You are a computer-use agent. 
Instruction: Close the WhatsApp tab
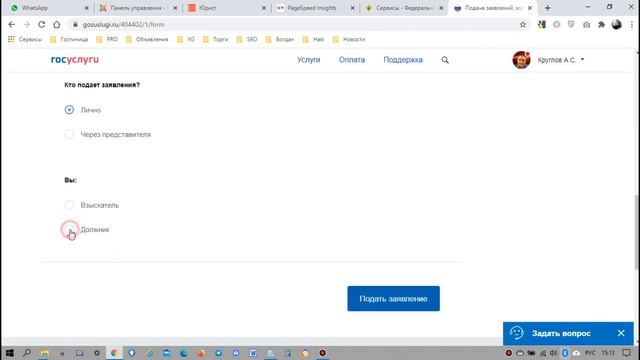(x=87, y=8)
